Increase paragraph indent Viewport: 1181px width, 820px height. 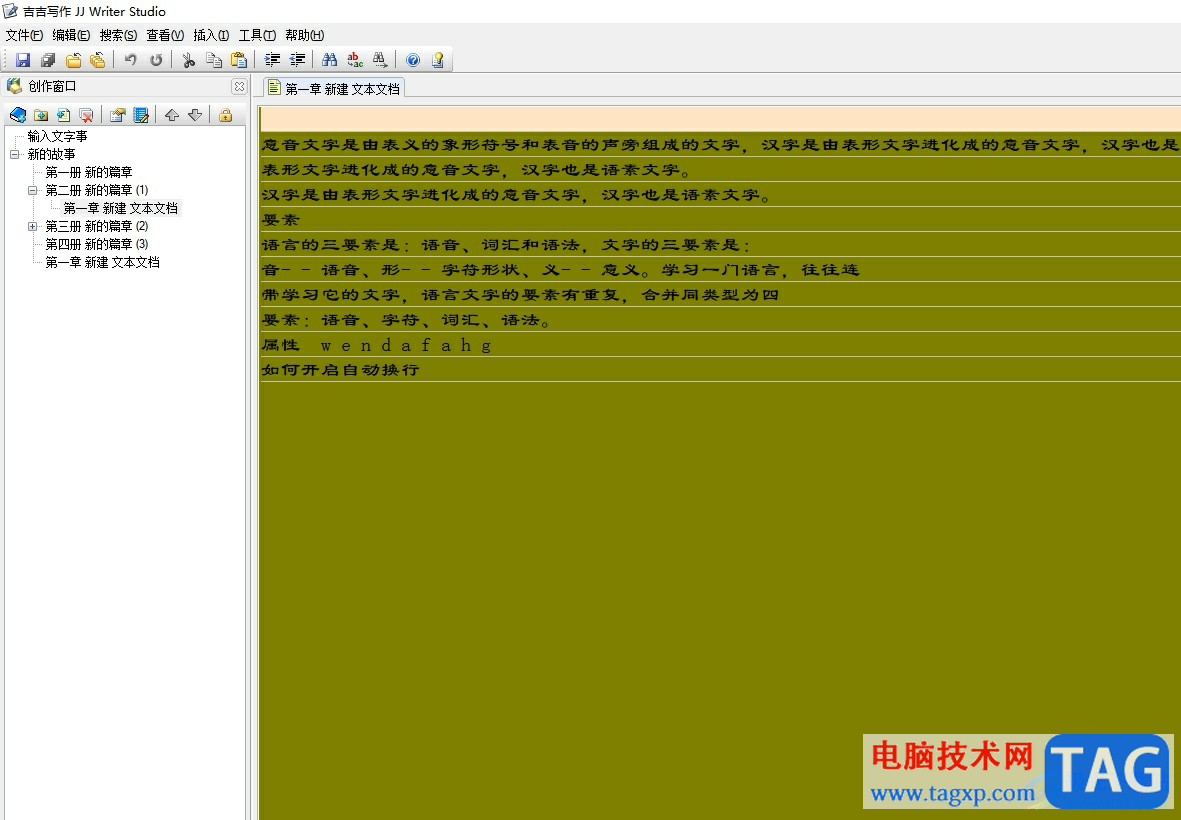[272, 59]
